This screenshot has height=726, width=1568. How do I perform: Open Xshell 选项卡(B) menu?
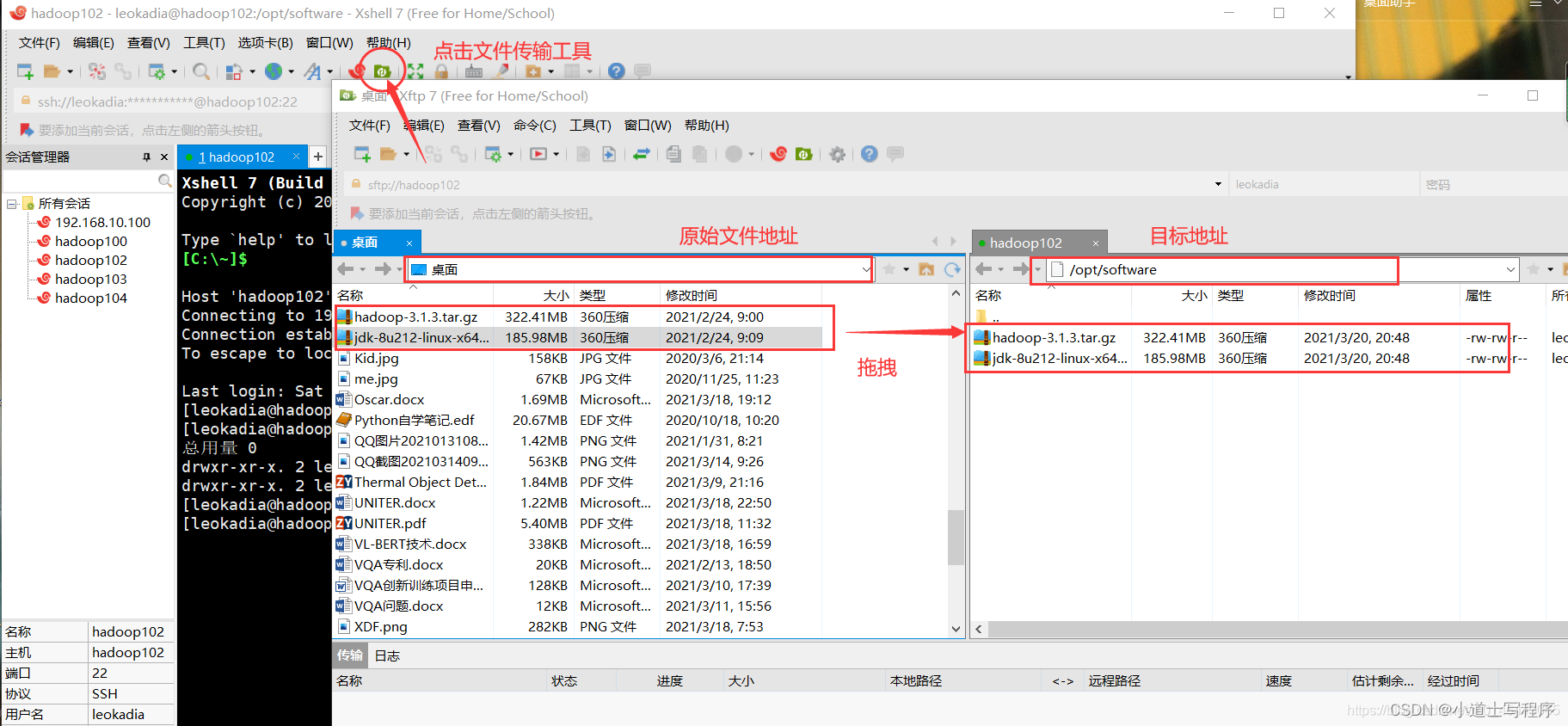click(266, 42)
